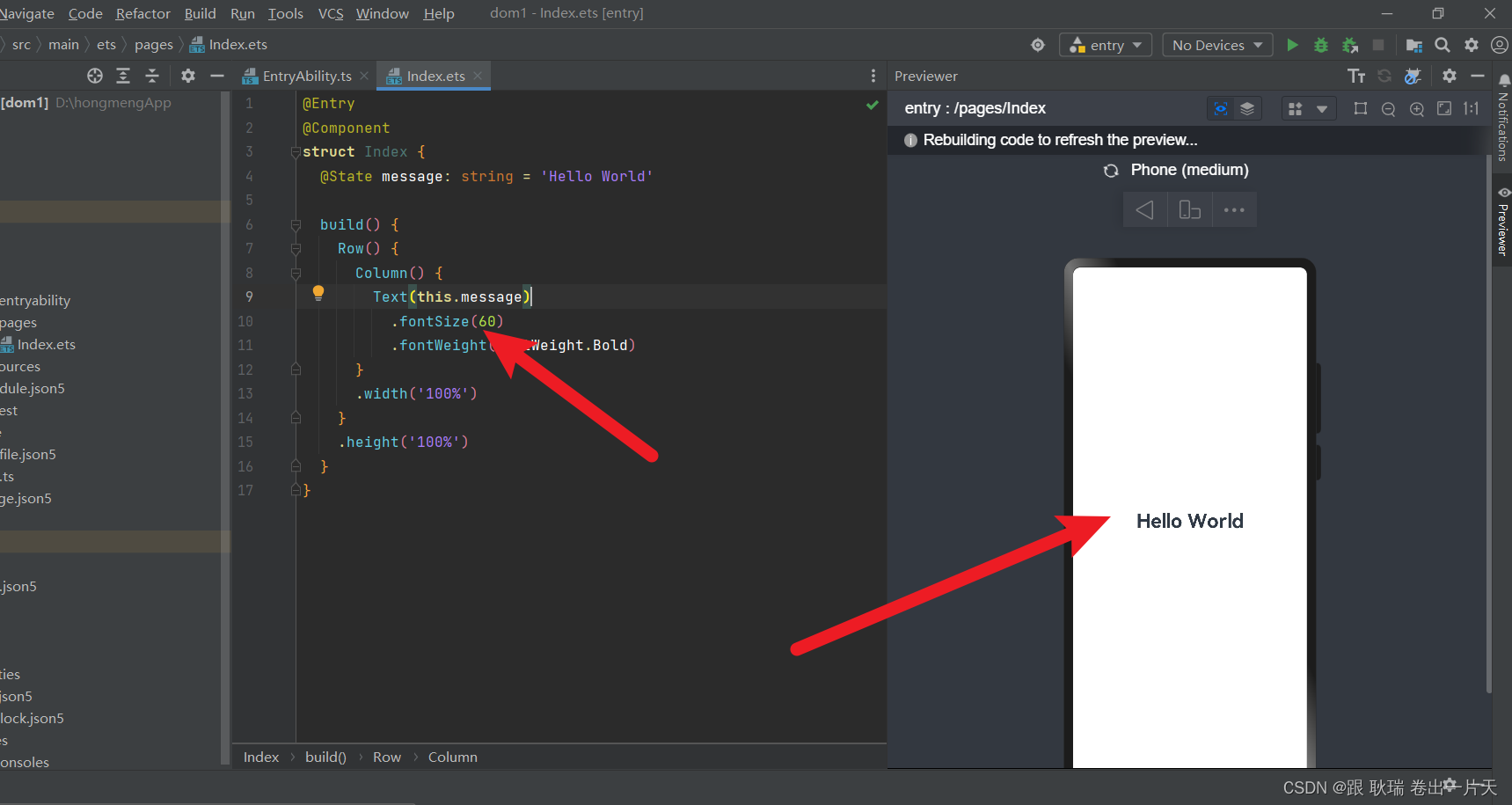The height and width of the screenshot is (805, 1512).
Task: Open the VCS menu
Action: coord(330,13)
